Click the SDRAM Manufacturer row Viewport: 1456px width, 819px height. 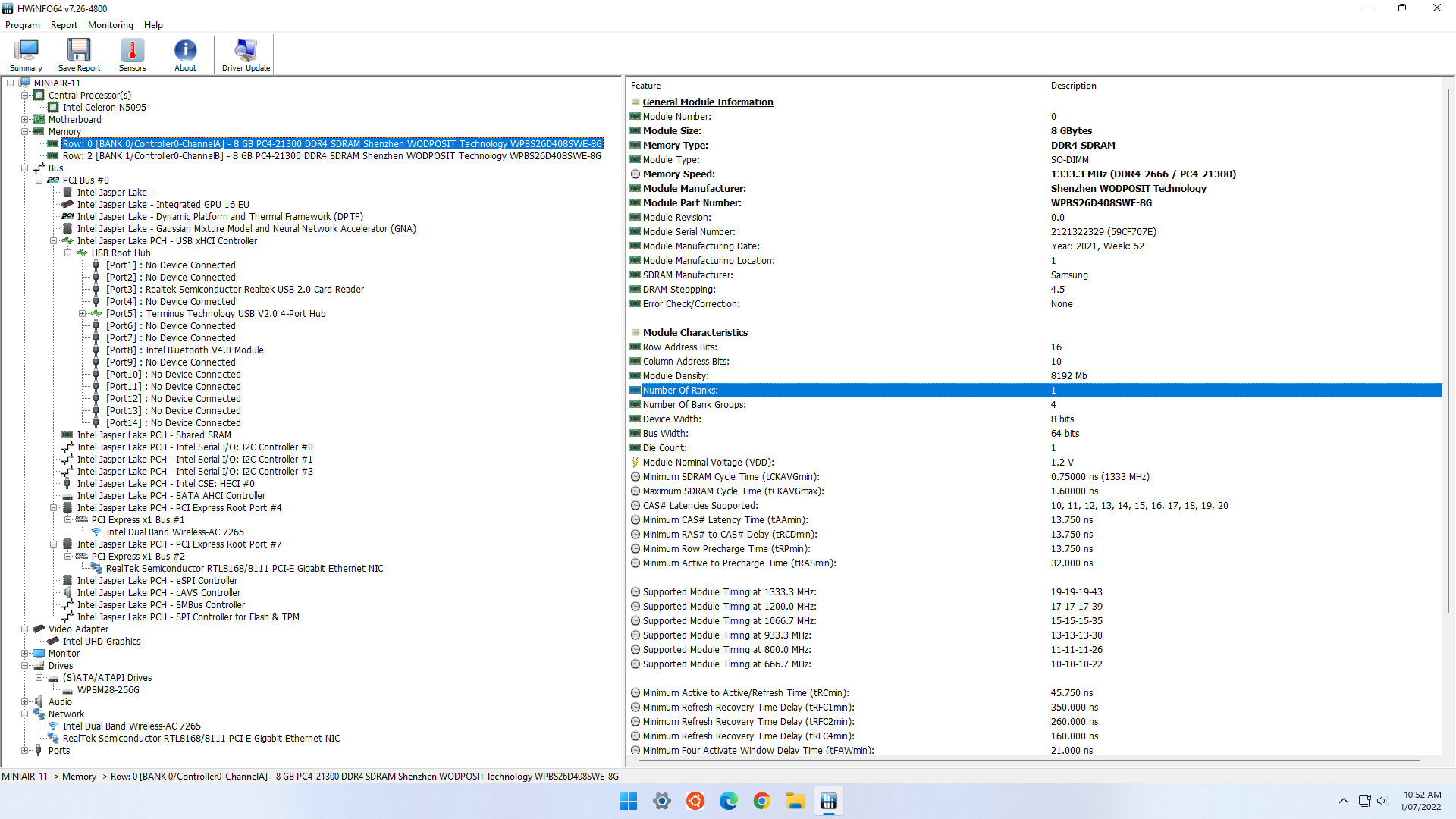click(x=1034, y=275)
